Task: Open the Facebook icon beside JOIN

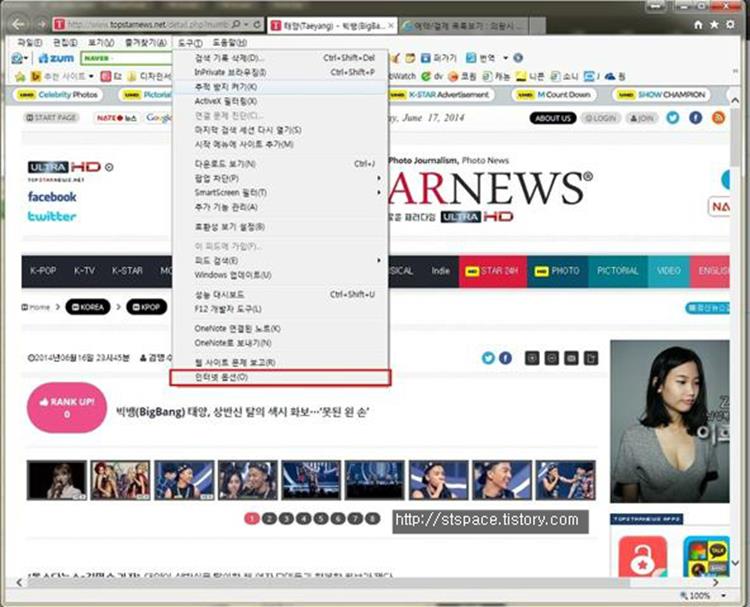Action: 695,118
